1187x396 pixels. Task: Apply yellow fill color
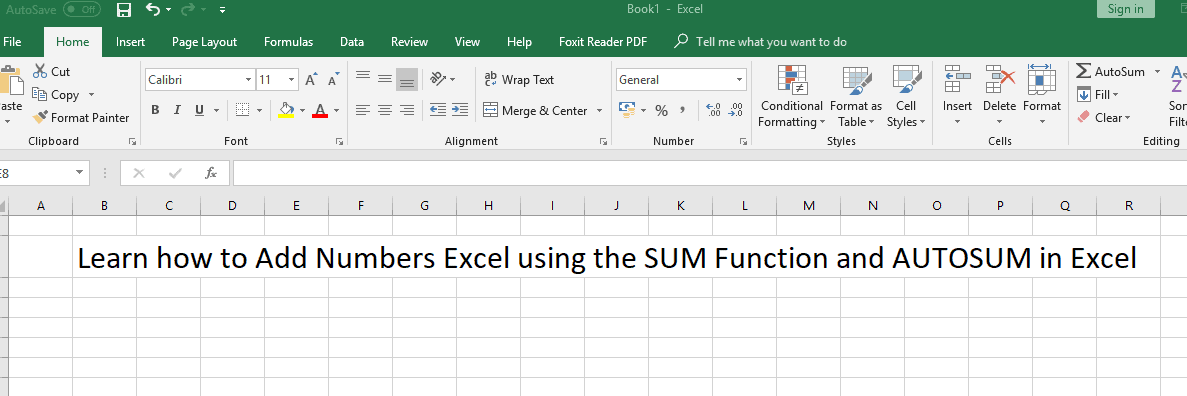tap(286, 110)
